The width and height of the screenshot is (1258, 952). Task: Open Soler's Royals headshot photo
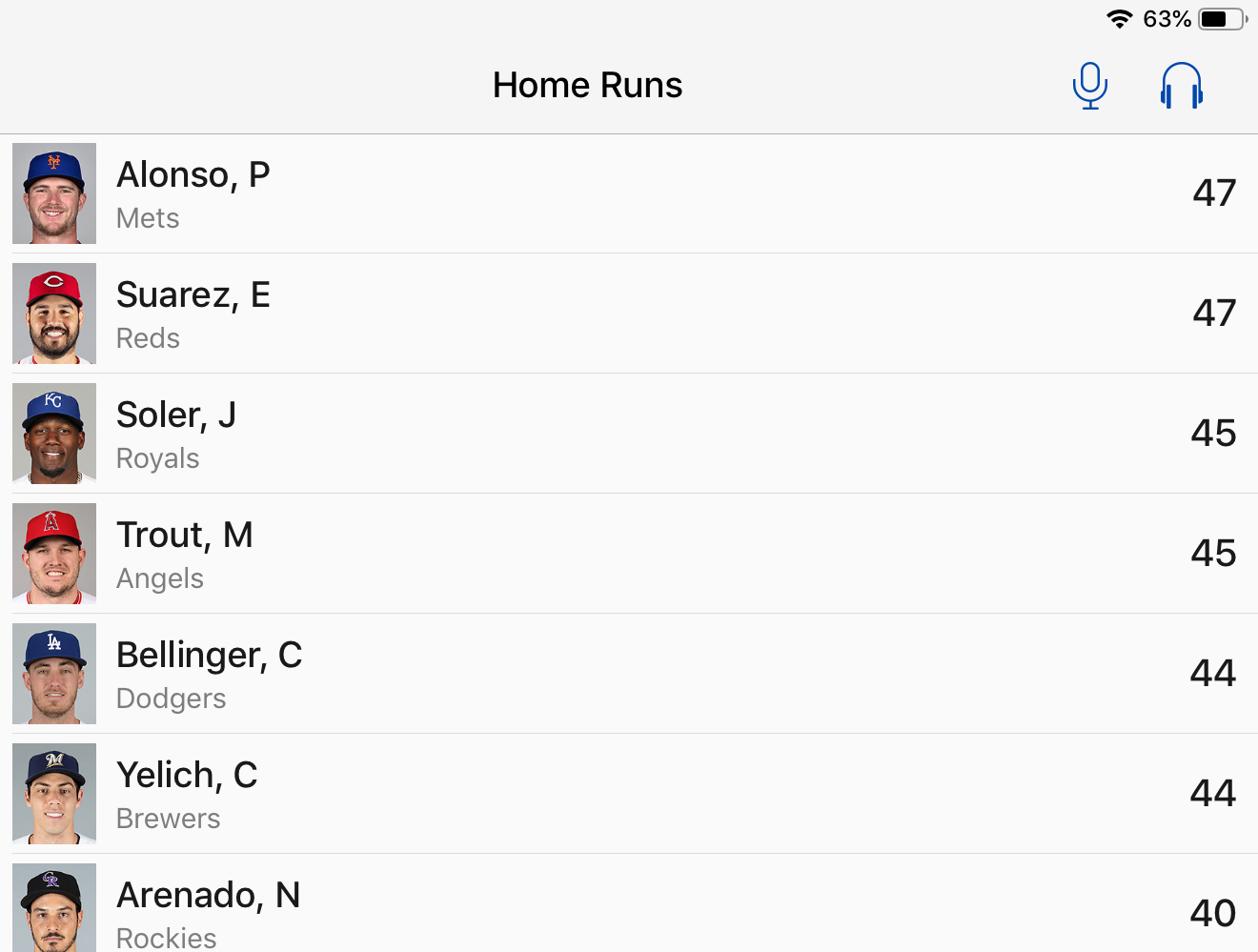[x=54, y=434]
